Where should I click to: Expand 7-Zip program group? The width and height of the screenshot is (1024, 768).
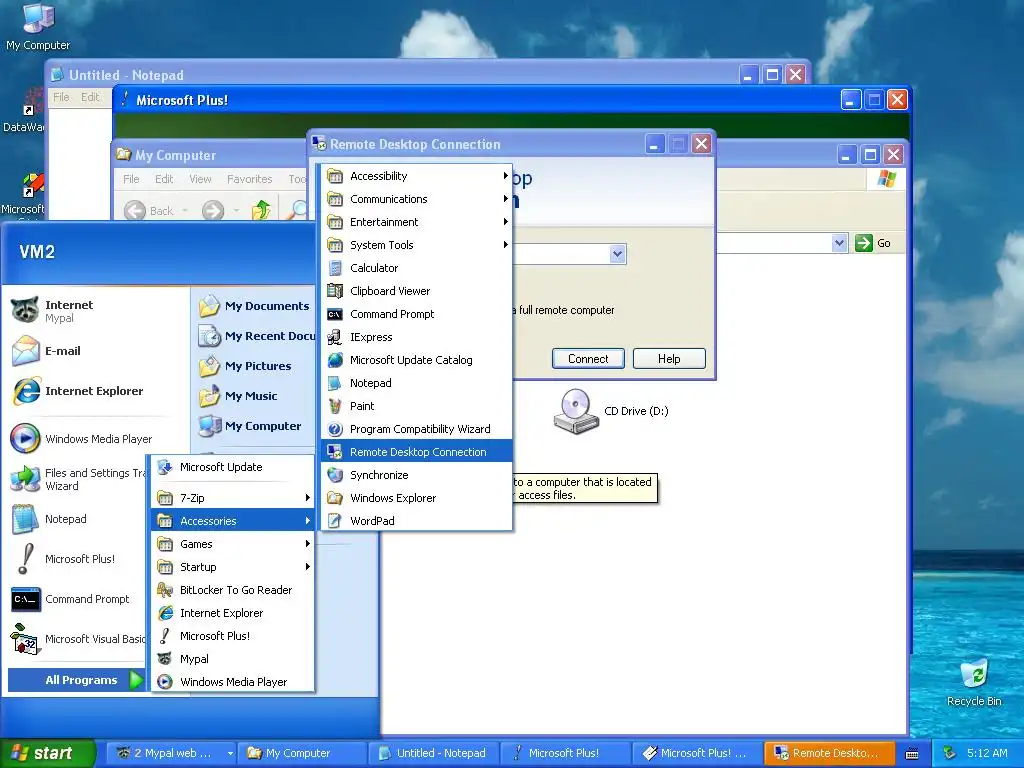(x=232, y=498)
